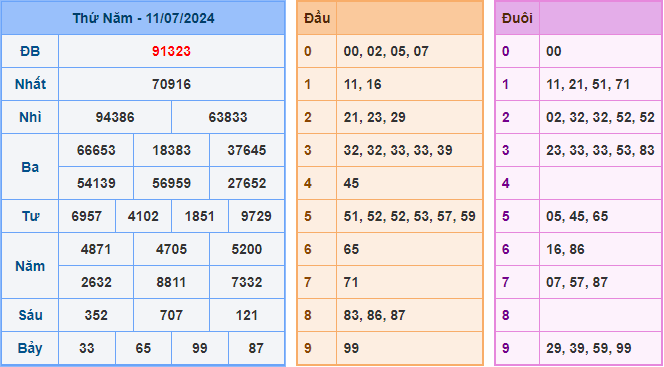Click the Đầu column header
The width and height of the screenshot is (664, 367).
point(317,18)
